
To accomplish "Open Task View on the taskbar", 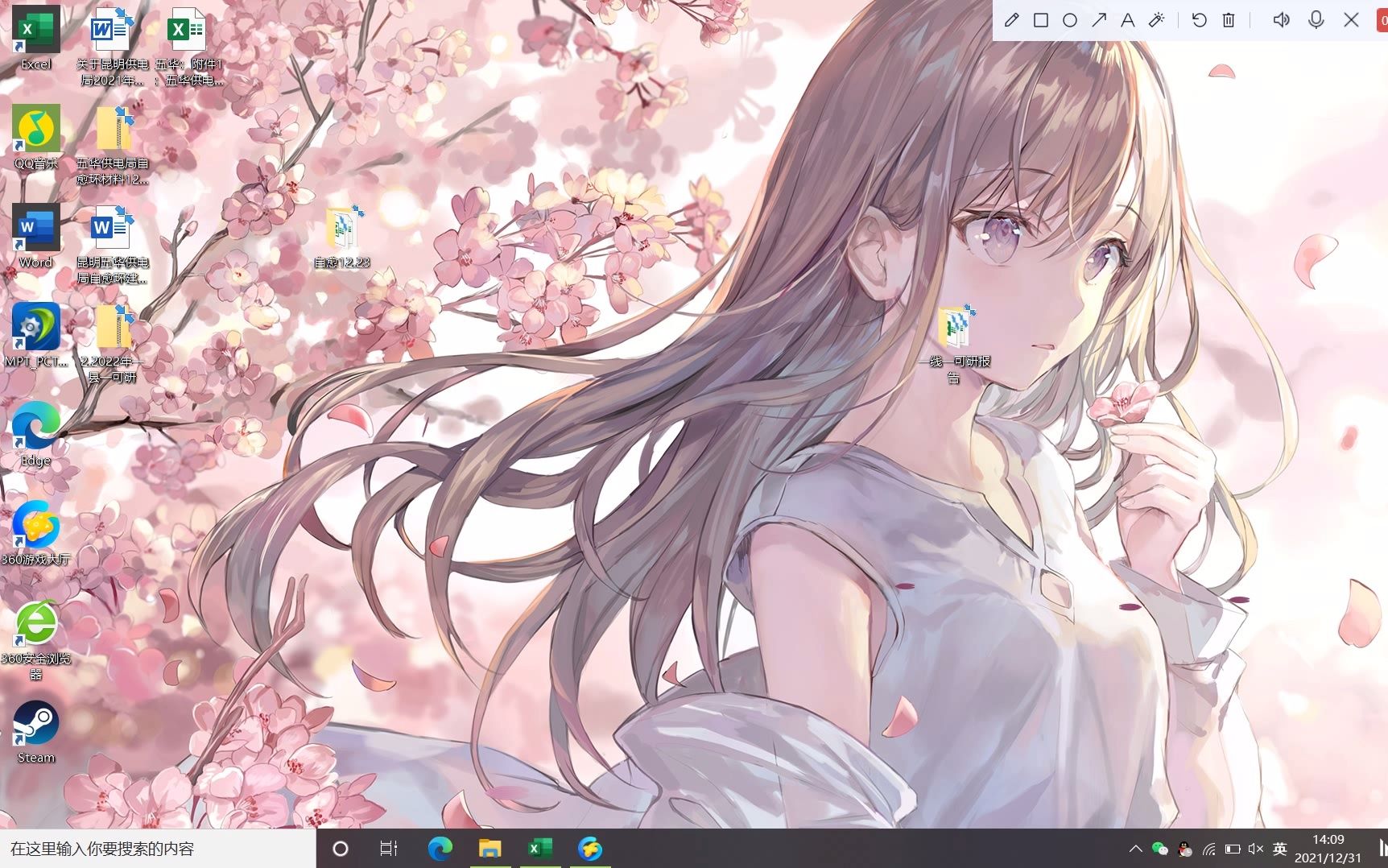I will [x=389, y=849].
